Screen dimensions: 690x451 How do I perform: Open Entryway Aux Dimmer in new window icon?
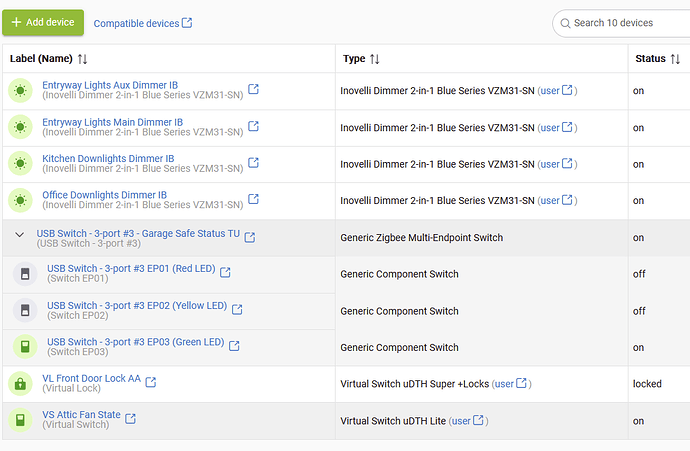click(x=253, y=89)
